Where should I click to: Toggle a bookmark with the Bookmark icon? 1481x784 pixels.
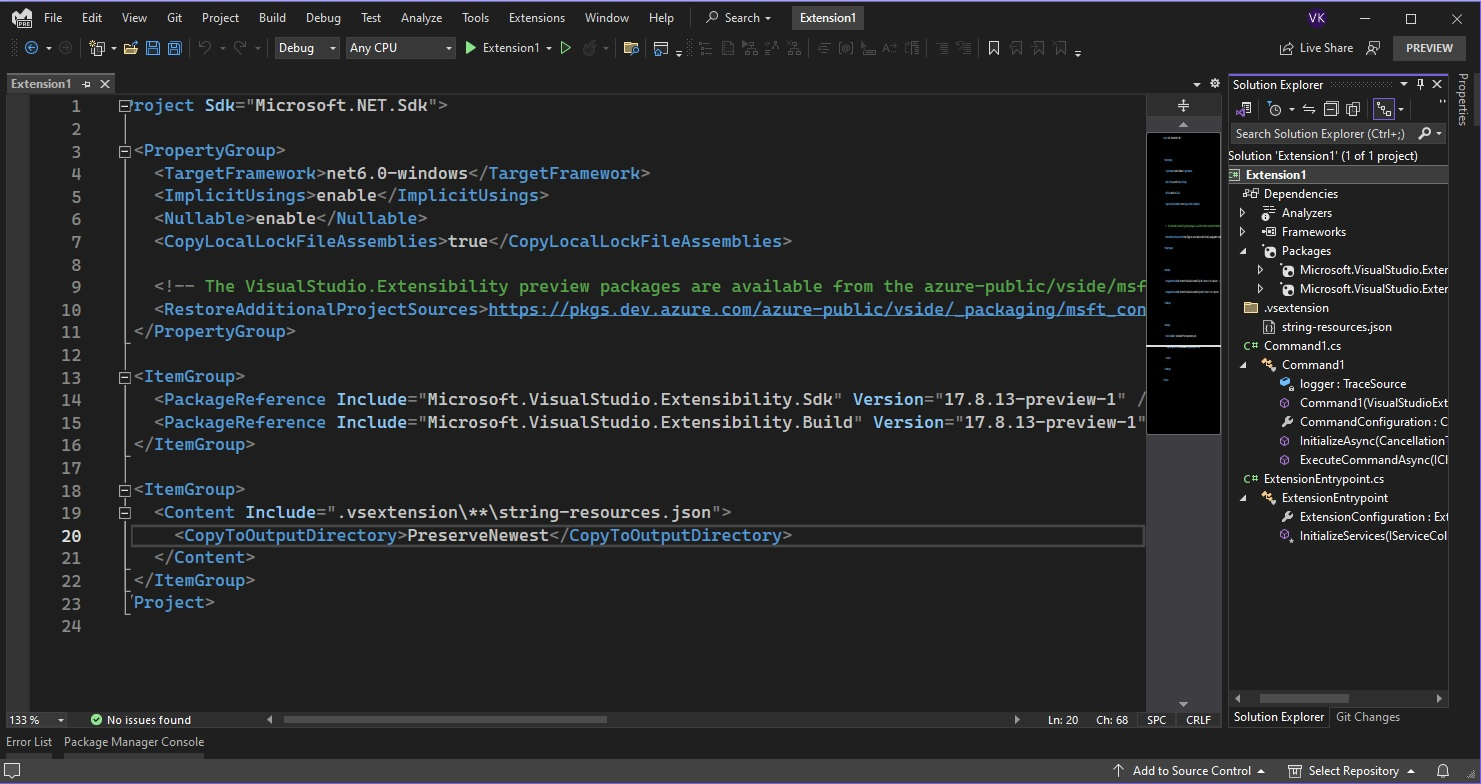(x=993, y=47)
